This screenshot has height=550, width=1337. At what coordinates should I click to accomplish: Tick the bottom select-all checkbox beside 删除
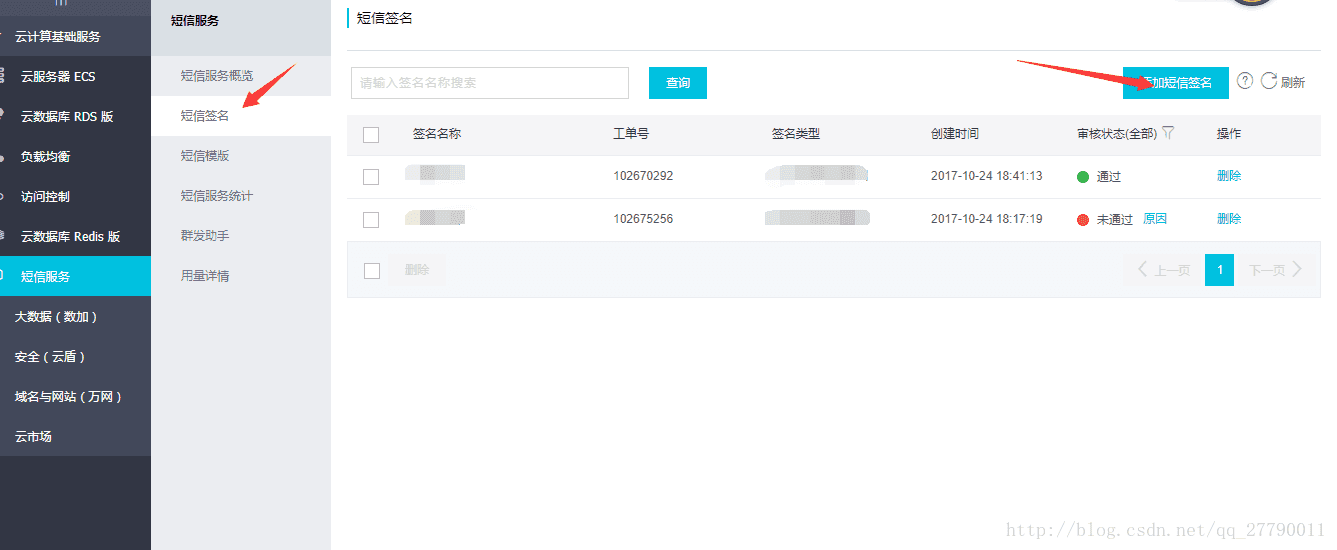point(371,271)
